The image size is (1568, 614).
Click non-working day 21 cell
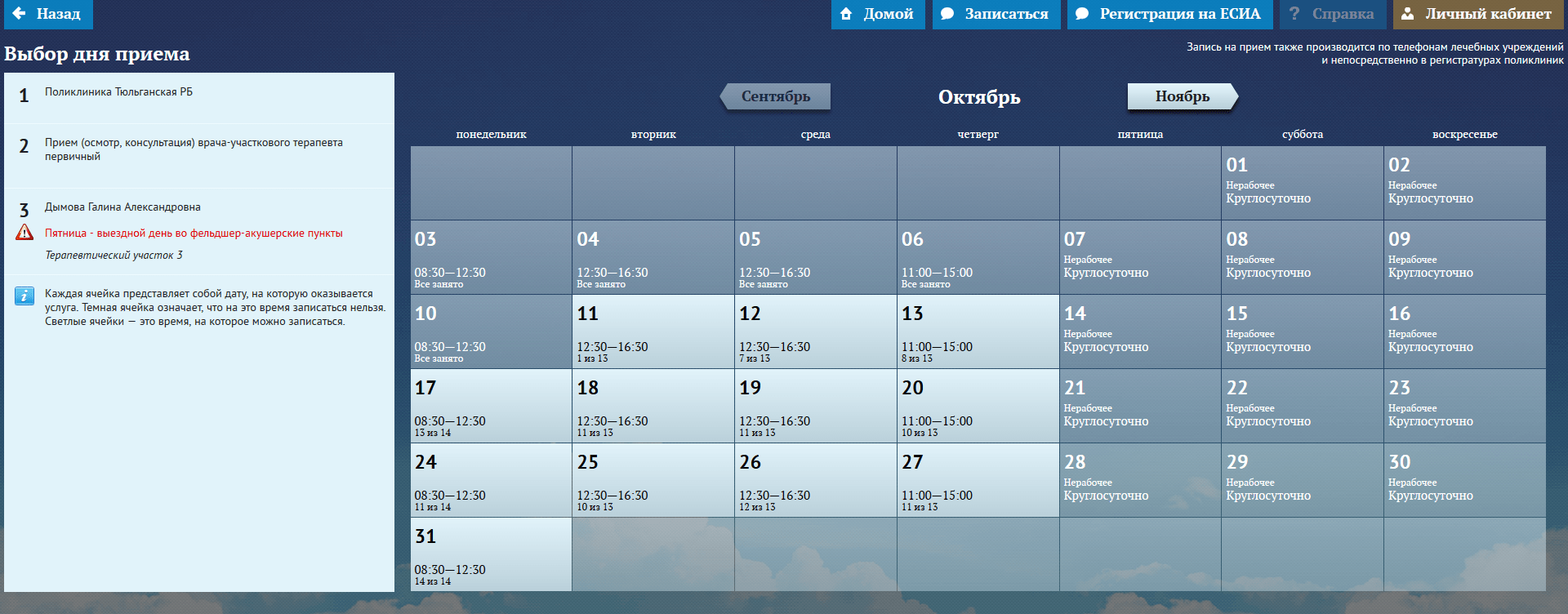1140,406
